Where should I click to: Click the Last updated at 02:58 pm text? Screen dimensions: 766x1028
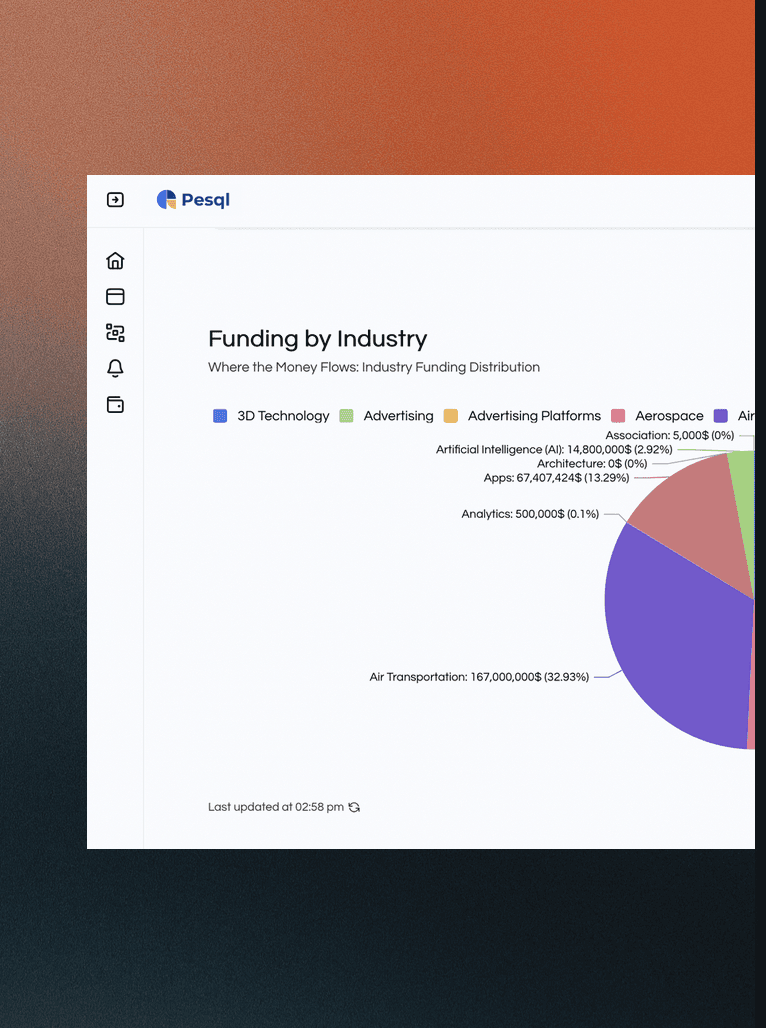(276, 807)
